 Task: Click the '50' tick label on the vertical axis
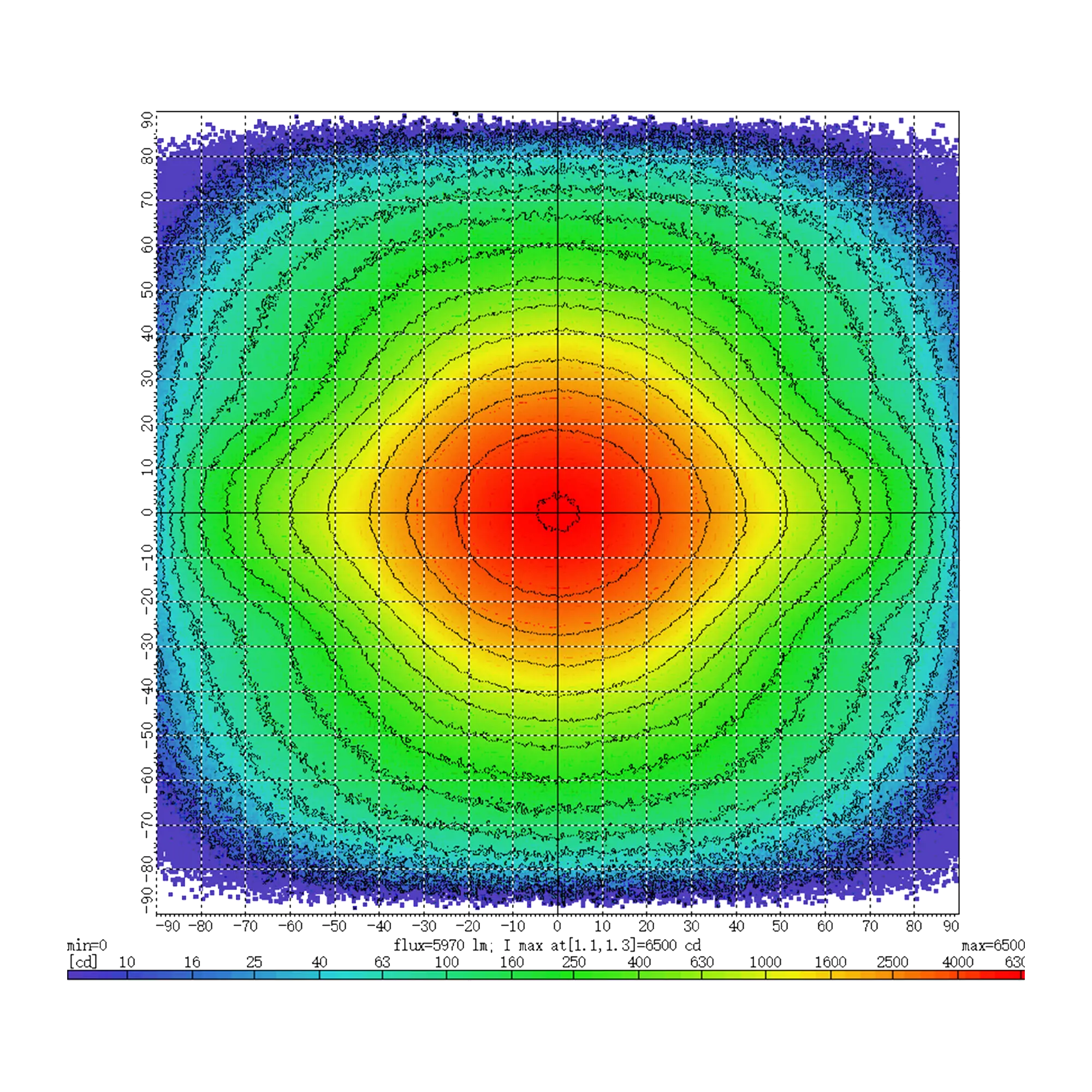tap(146, 289)
